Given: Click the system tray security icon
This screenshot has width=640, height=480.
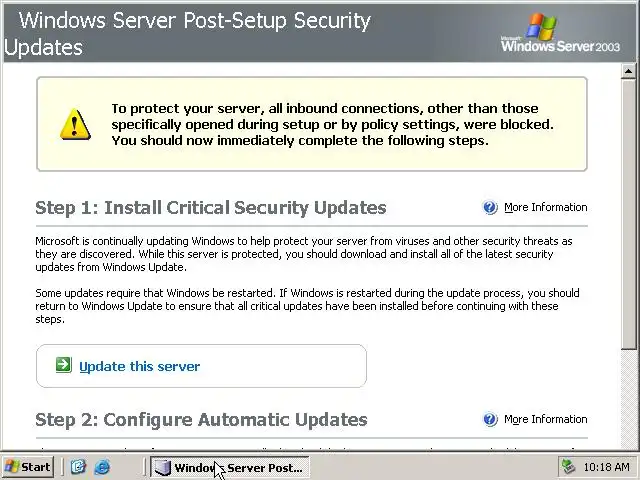Looking at the screenshot, I should (x=568, y=467).
